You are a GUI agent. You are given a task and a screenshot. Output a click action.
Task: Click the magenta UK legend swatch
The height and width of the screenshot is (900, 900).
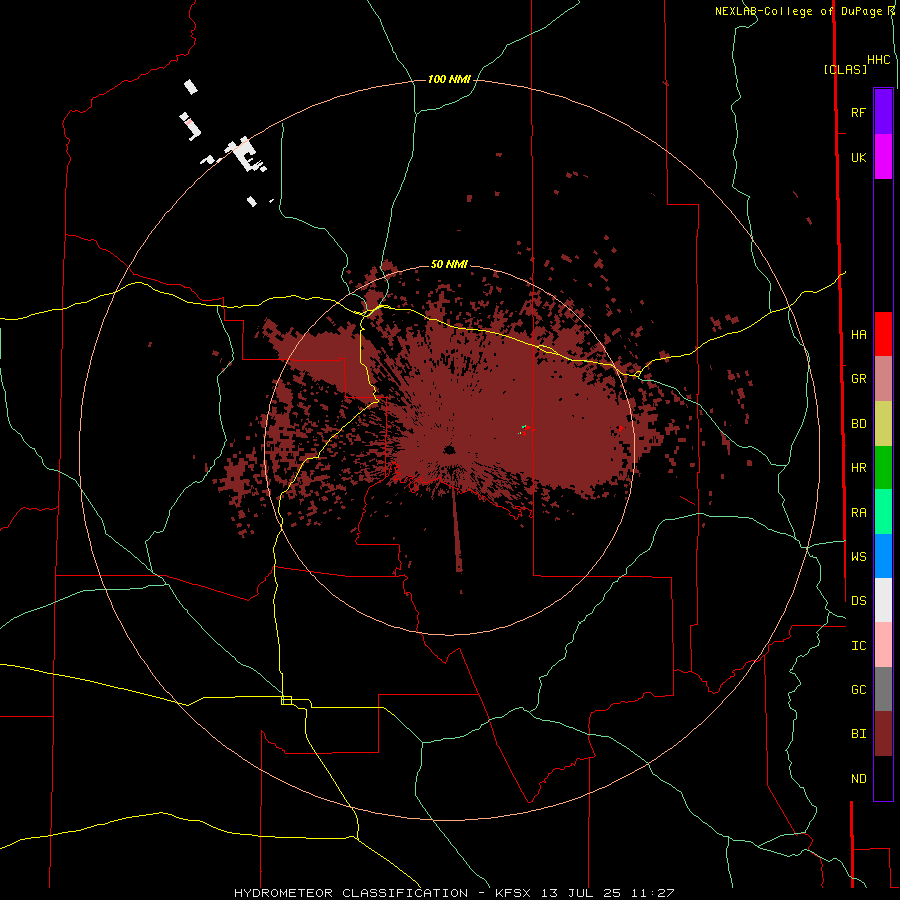tap(883, 157)
